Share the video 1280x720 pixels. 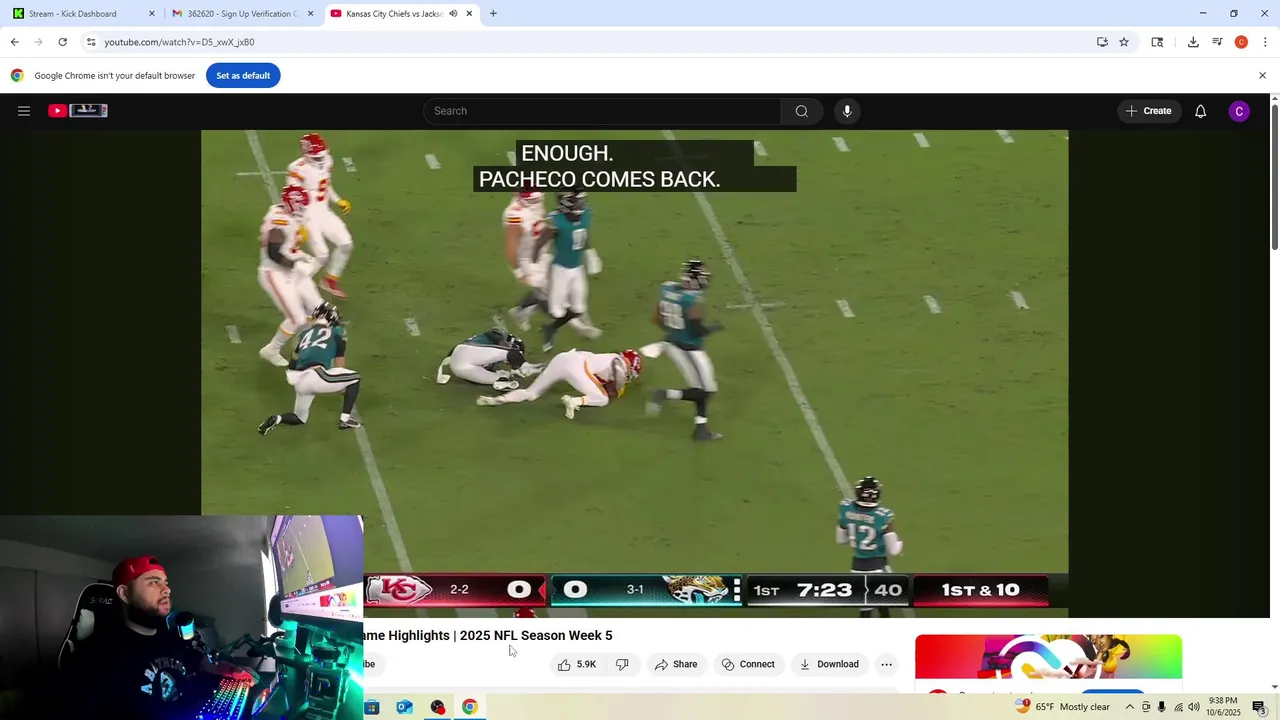pyautogui.click(x=676, y=664)
